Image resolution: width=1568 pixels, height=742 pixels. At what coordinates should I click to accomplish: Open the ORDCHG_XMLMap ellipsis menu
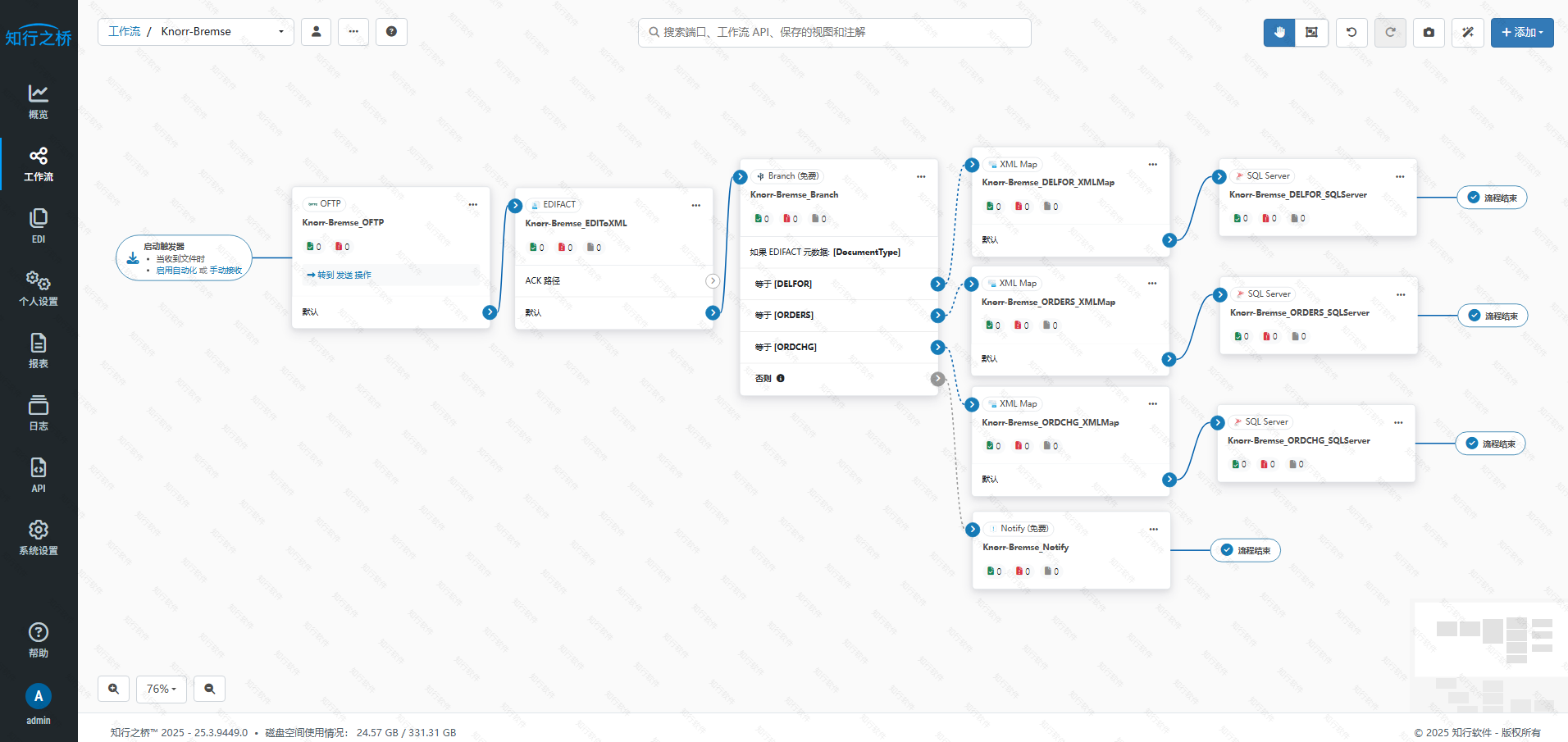1153,404
